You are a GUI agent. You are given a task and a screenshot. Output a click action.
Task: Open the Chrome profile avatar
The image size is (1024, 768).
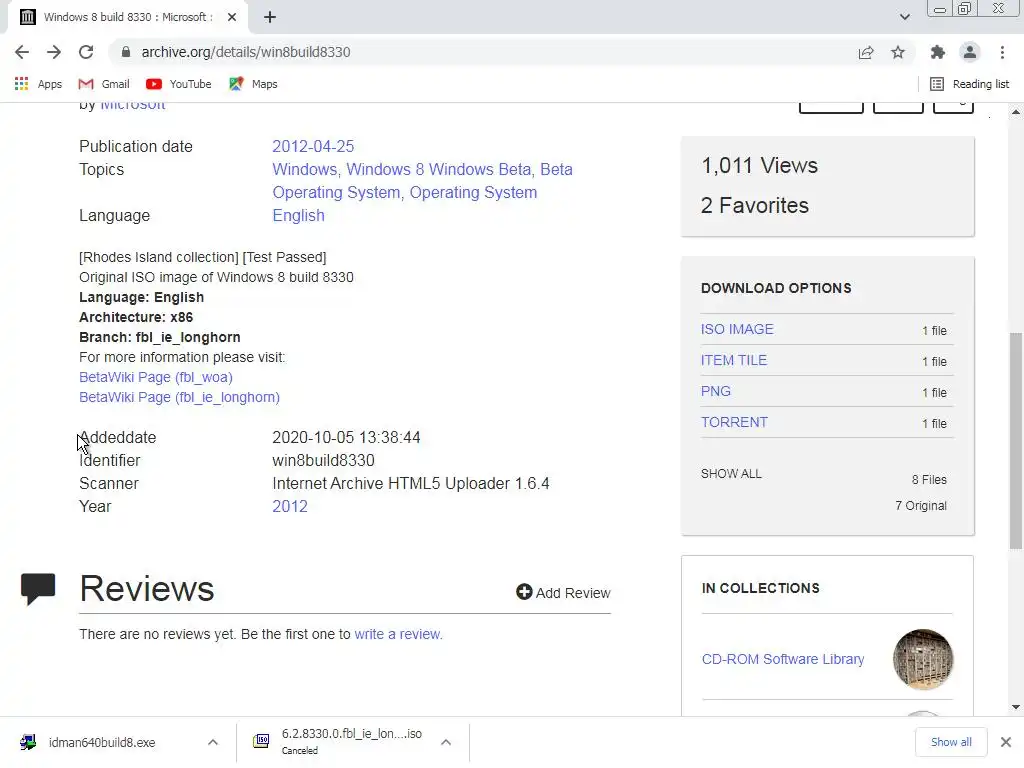[x=970, y=52]
